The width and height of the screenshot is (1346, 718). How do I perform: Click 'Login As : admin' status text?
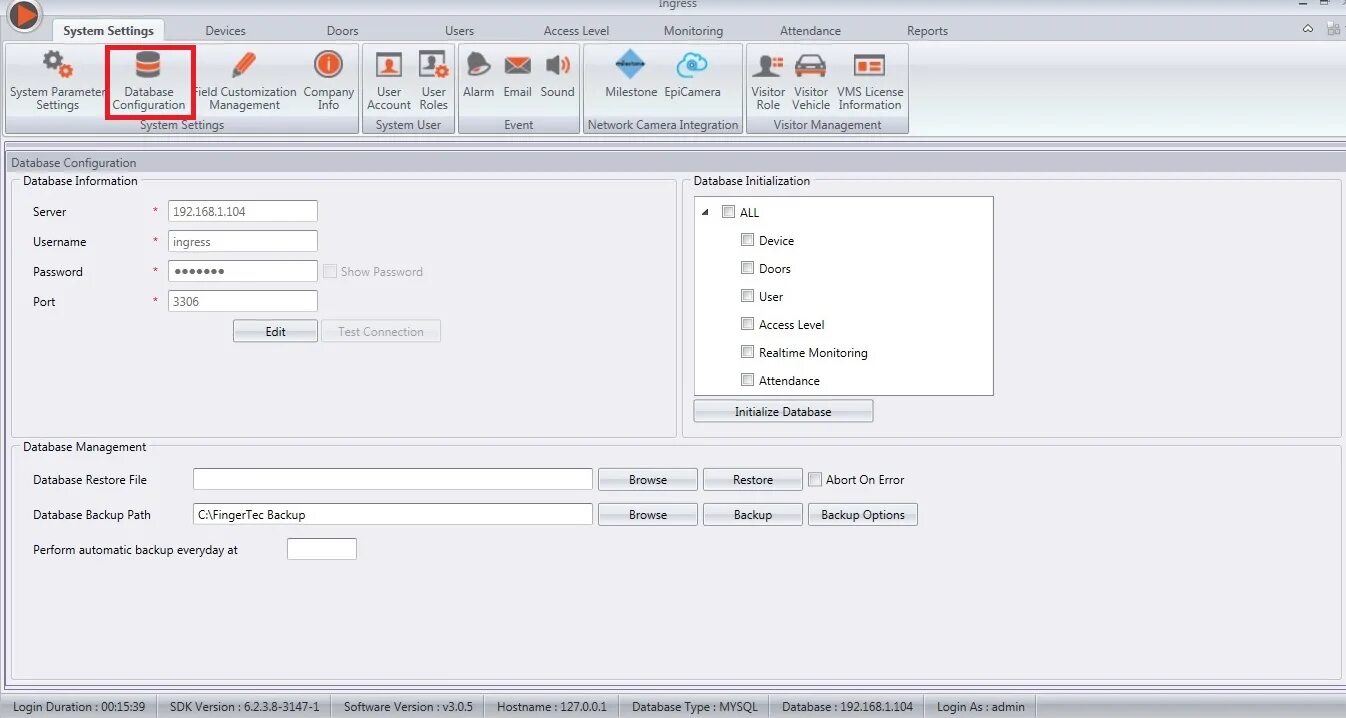point(981,706)
